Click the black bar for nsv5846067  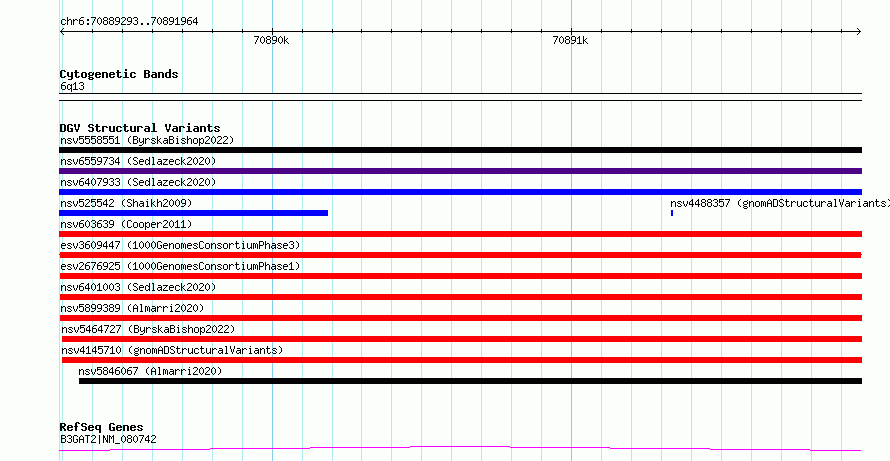click(x=471, y=381)
